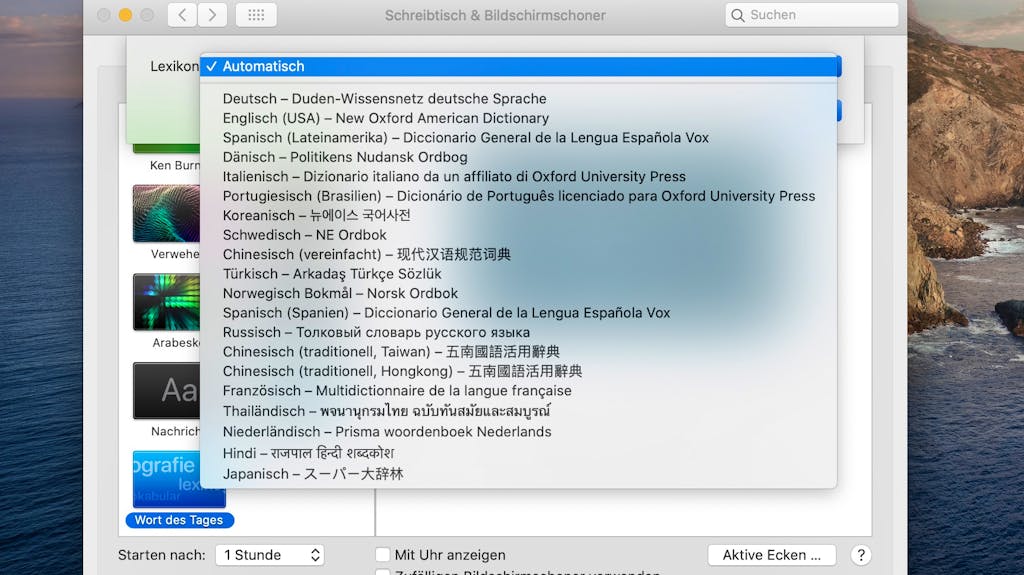Pick Französisch – Multidictionnaire entry
The height and width of the screenshot is (575, 1024).
point(519,391)
